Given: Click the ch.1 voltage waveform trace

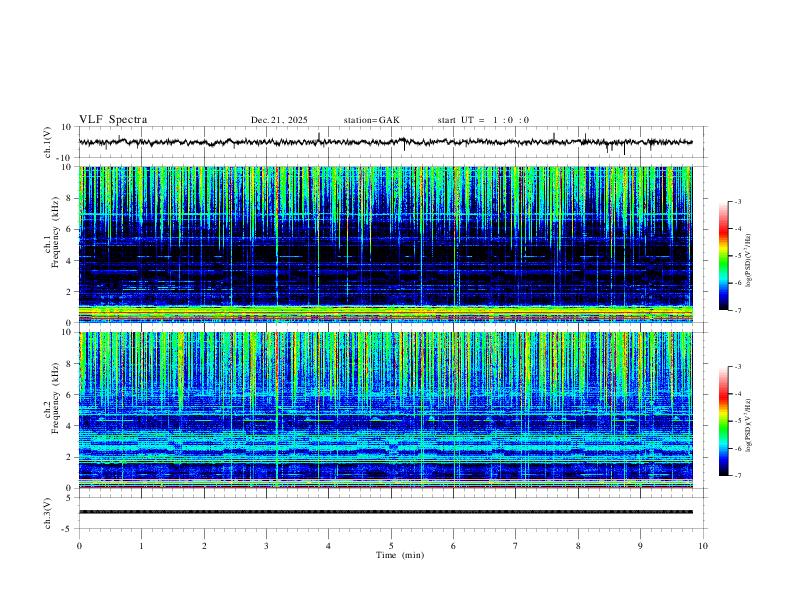Looking at the screenshot, I should 385,142.
